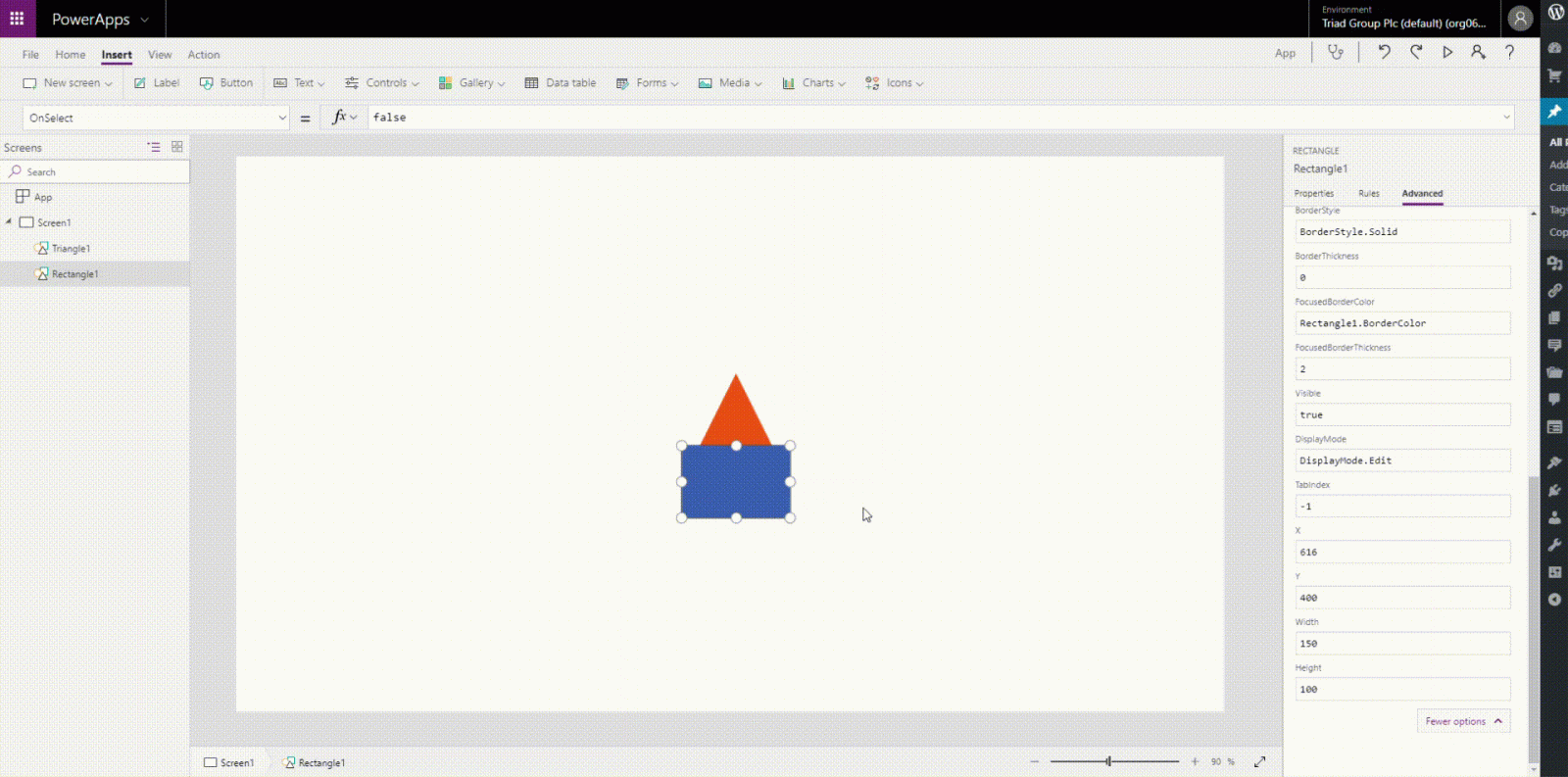1568x777 pixels.
Task: Open WordPress Dashboard gauge icon
Action: coord(1554,47)
